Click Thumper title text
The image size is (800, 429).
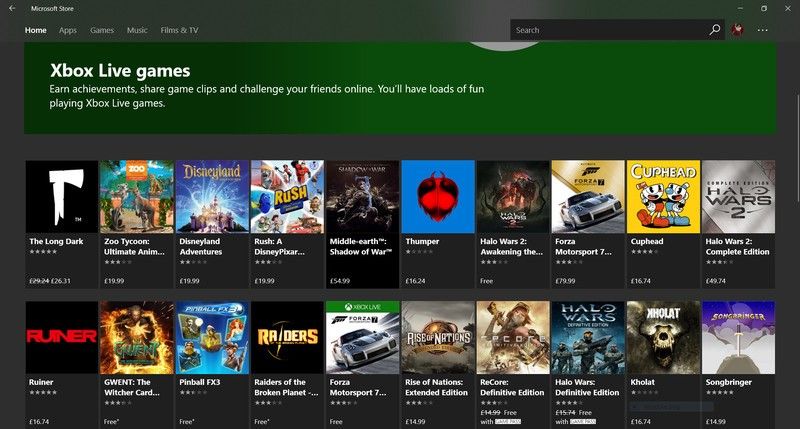click(422, 241)
